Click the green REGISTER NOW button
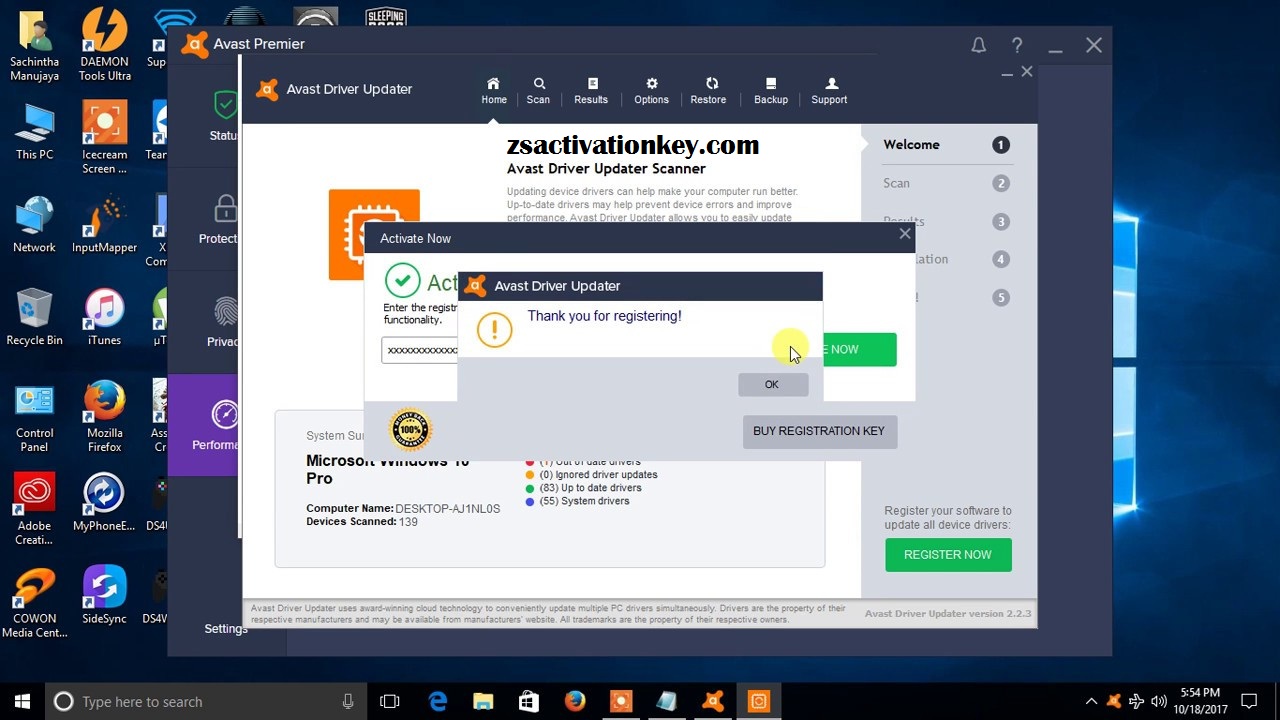Viewport: 1280px width, 720px height. point(948,555)
